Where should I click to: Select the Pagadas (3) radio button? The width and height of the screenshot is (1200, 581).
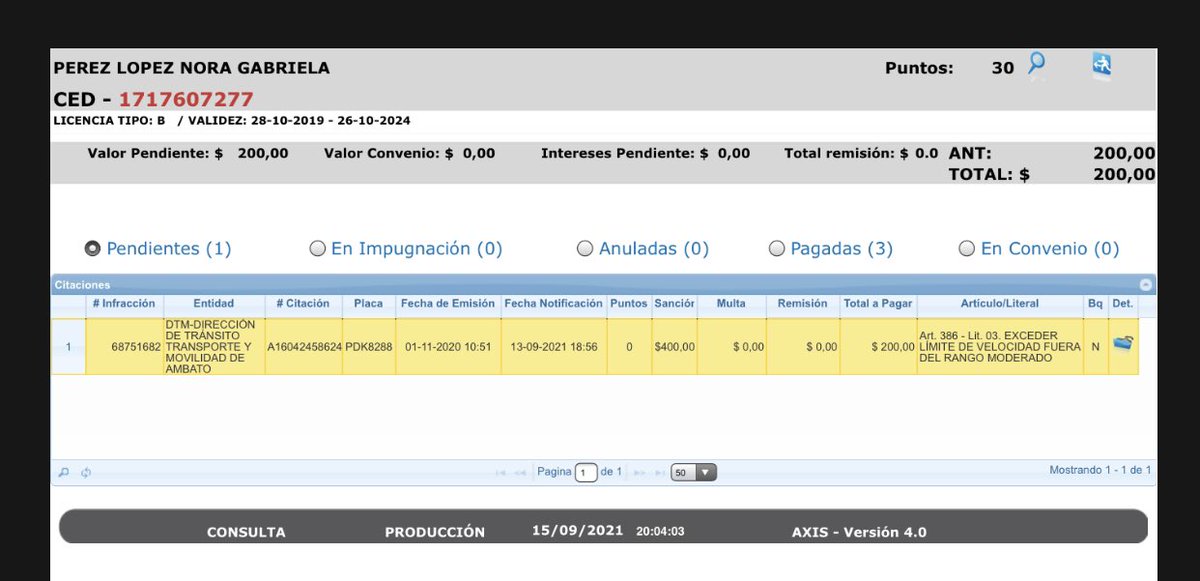click(777, 248)
